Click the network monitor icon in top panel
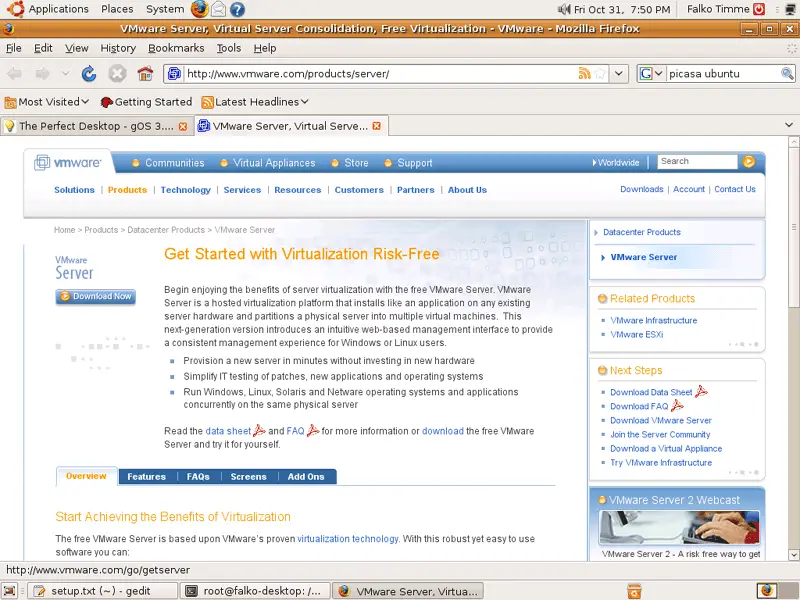Screen dimensions: 800x600 coord(791,9)
